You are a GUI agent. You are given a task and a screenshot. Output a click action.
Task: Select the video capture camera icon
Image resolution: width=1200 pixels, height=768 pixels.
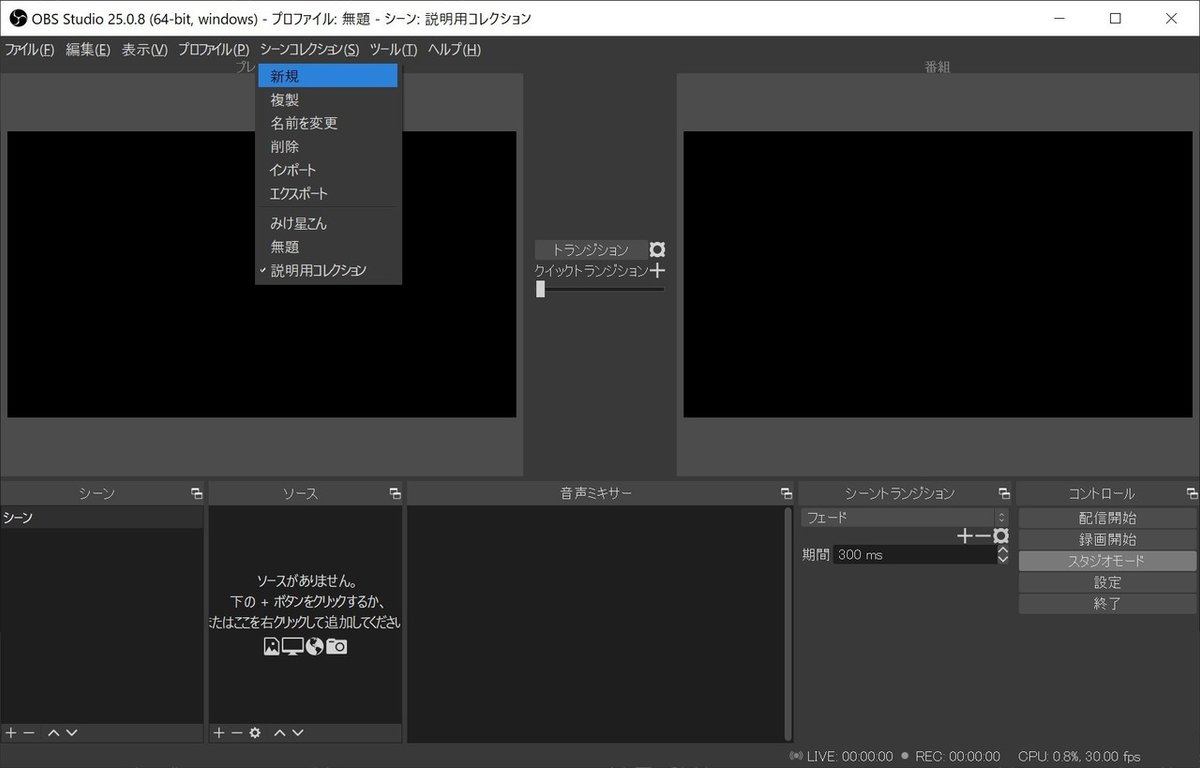click(x=336, y=646)
